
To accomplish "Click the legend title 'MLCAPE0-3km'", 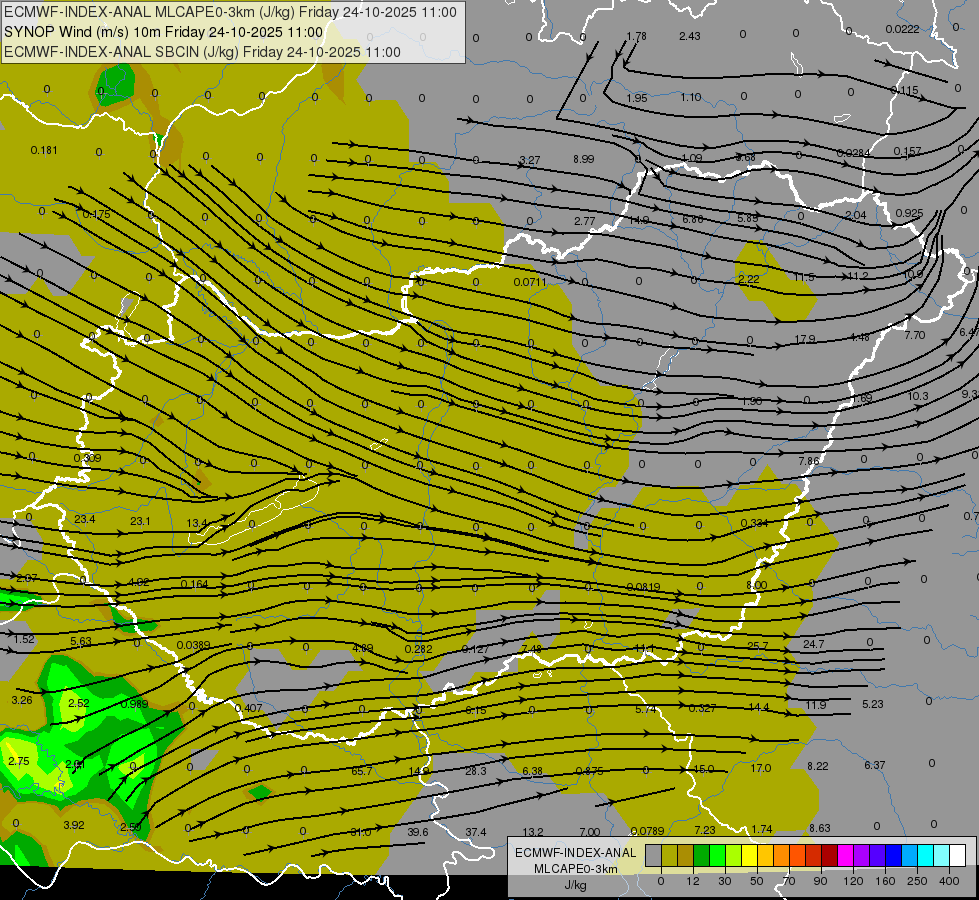I will tap(576, 869).
